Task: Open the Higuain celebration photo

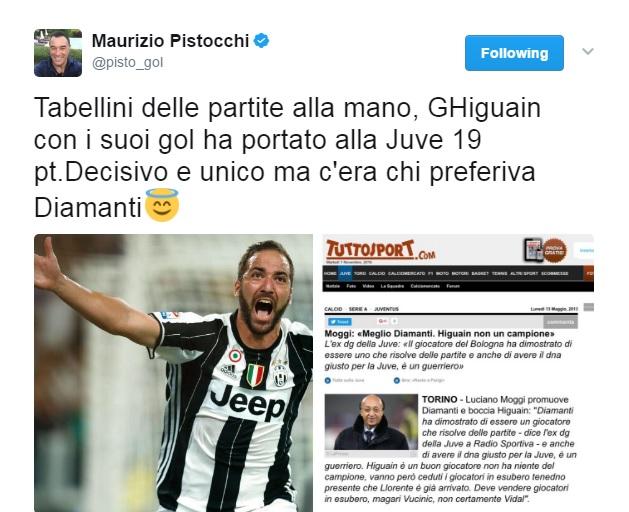Action: tap(173, 373)
